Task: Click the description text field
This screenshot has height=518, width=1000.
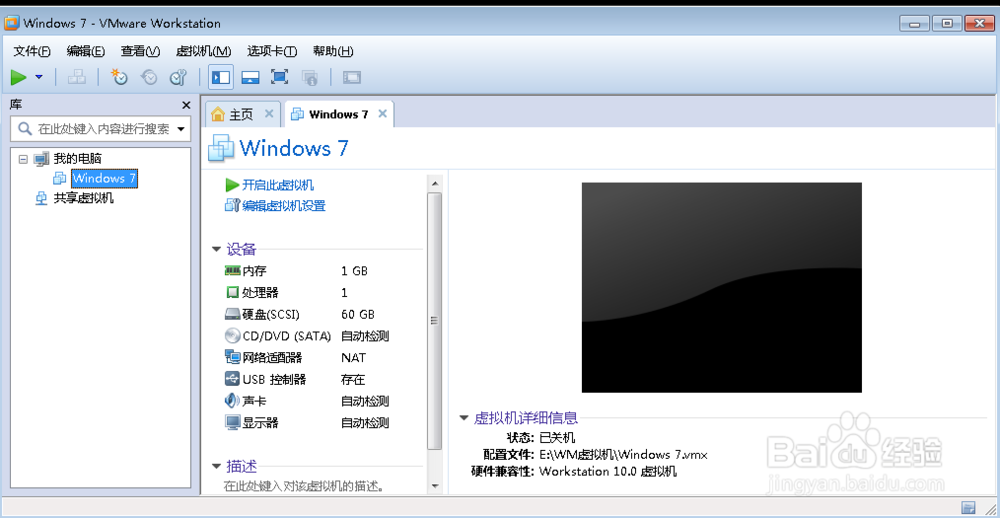Action: tap(304, 487)
